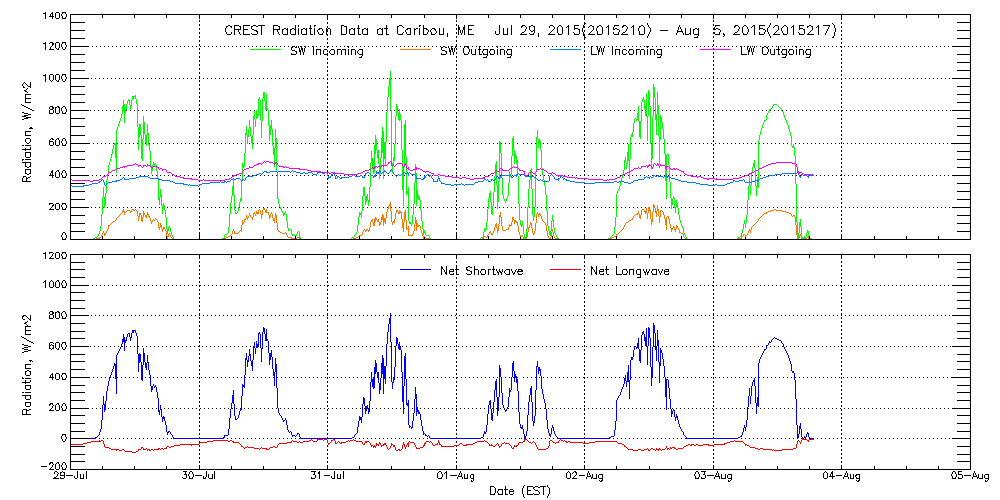
Task: Select the 'SW Incoming' legend label
Action: click(x=324, y=51)
